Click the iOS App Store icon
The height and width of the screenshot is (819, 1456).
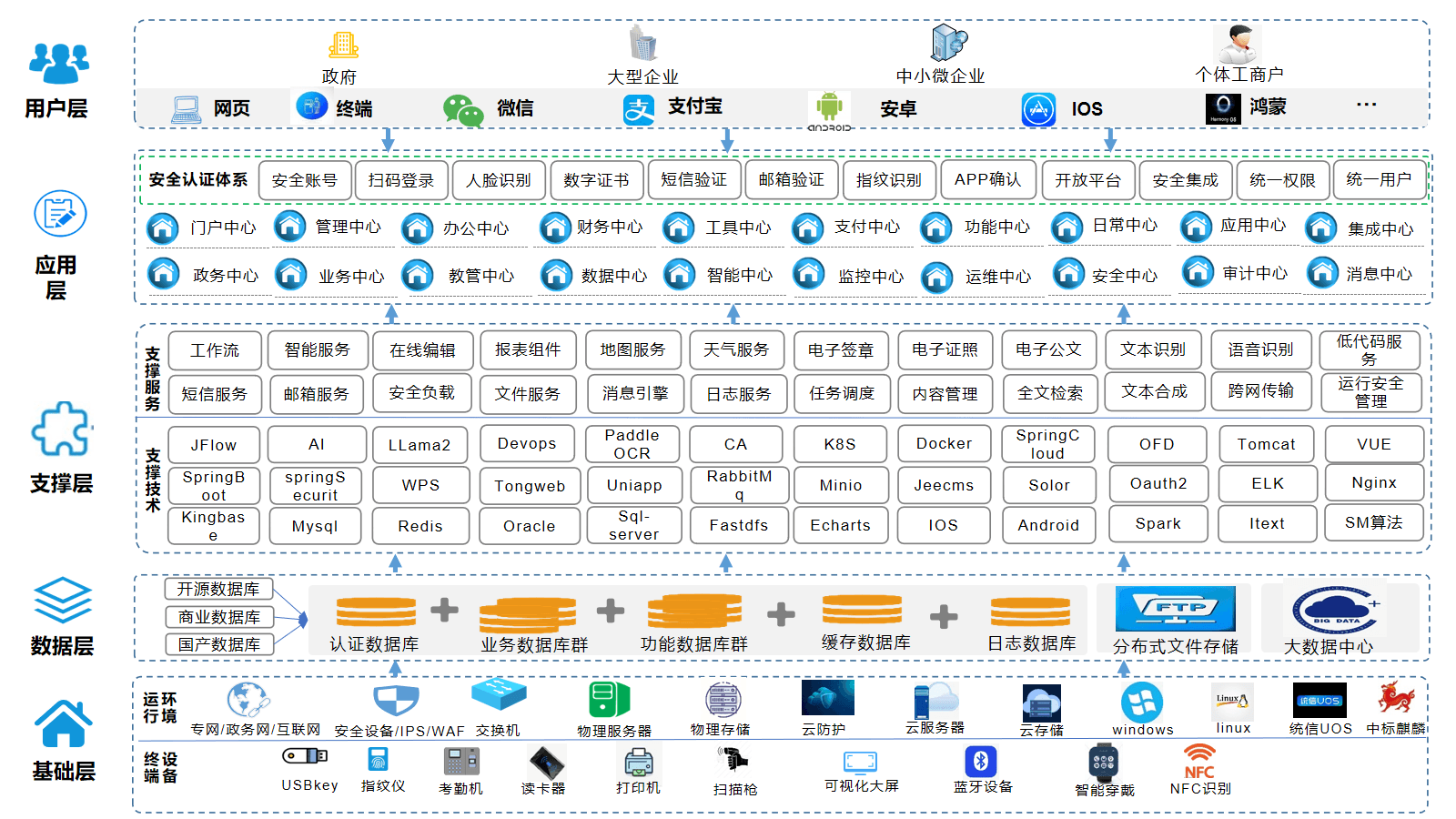tap(1038, 110)
